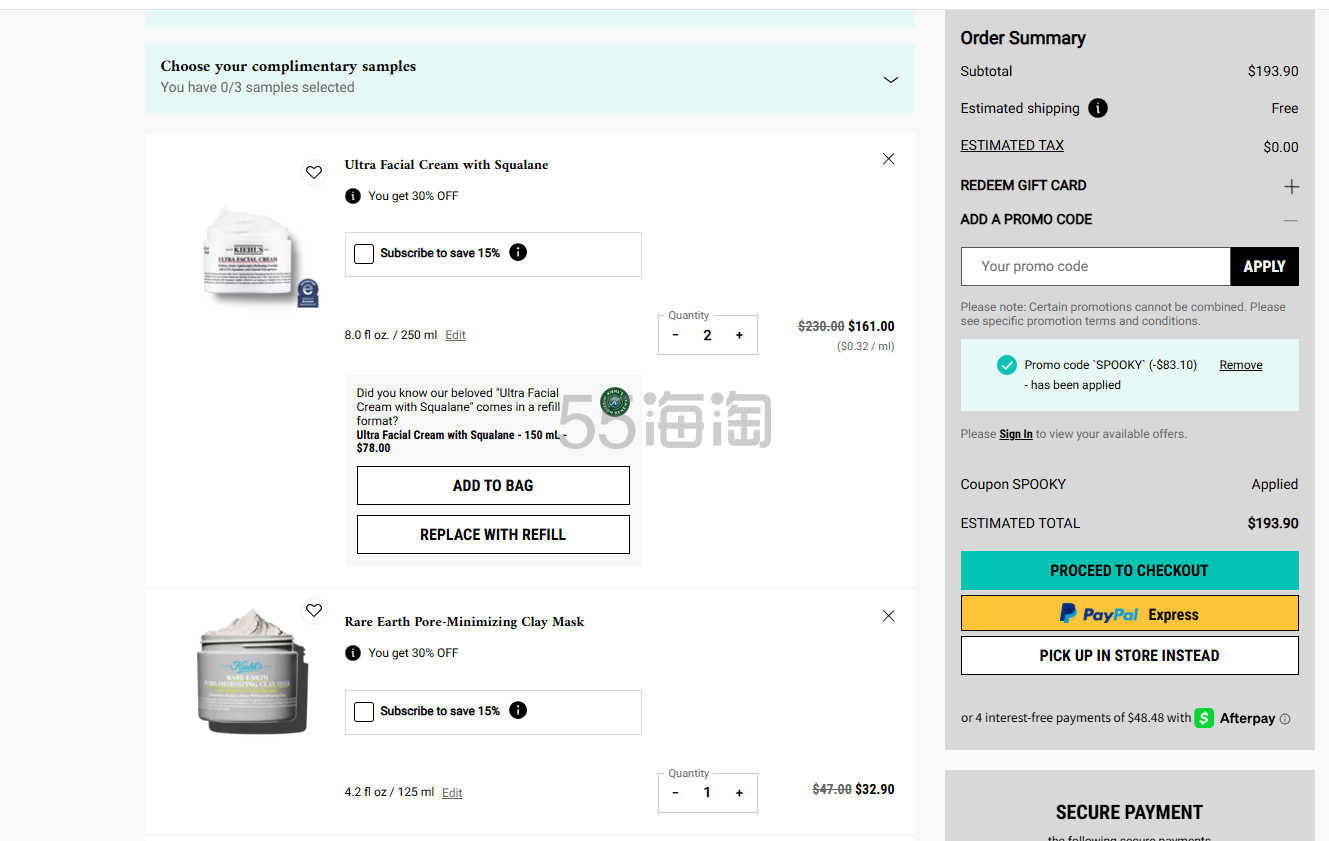Open Rare Earth Pore-Minimizing Clay Mask title
1329x841 pixels.
[x=464, y=622]
